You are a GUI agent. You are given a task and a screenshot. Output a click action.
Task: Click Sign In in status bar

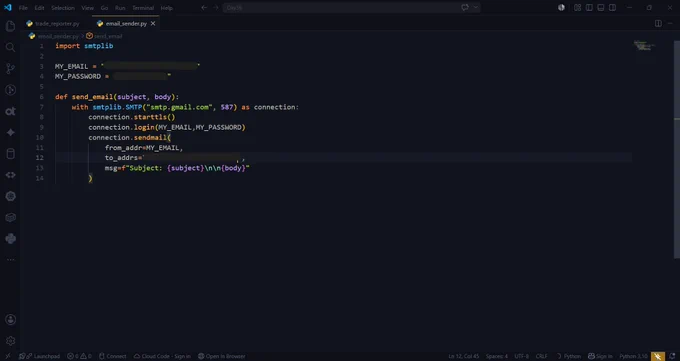600,356
